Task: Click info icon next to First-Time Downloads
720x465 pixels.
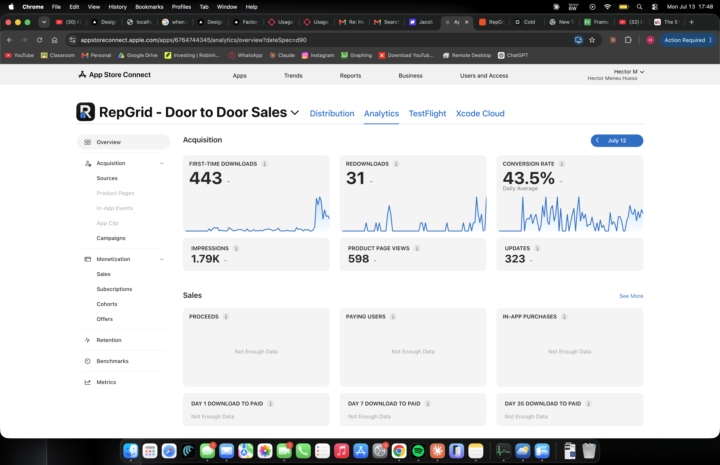Action: point(264,164)
